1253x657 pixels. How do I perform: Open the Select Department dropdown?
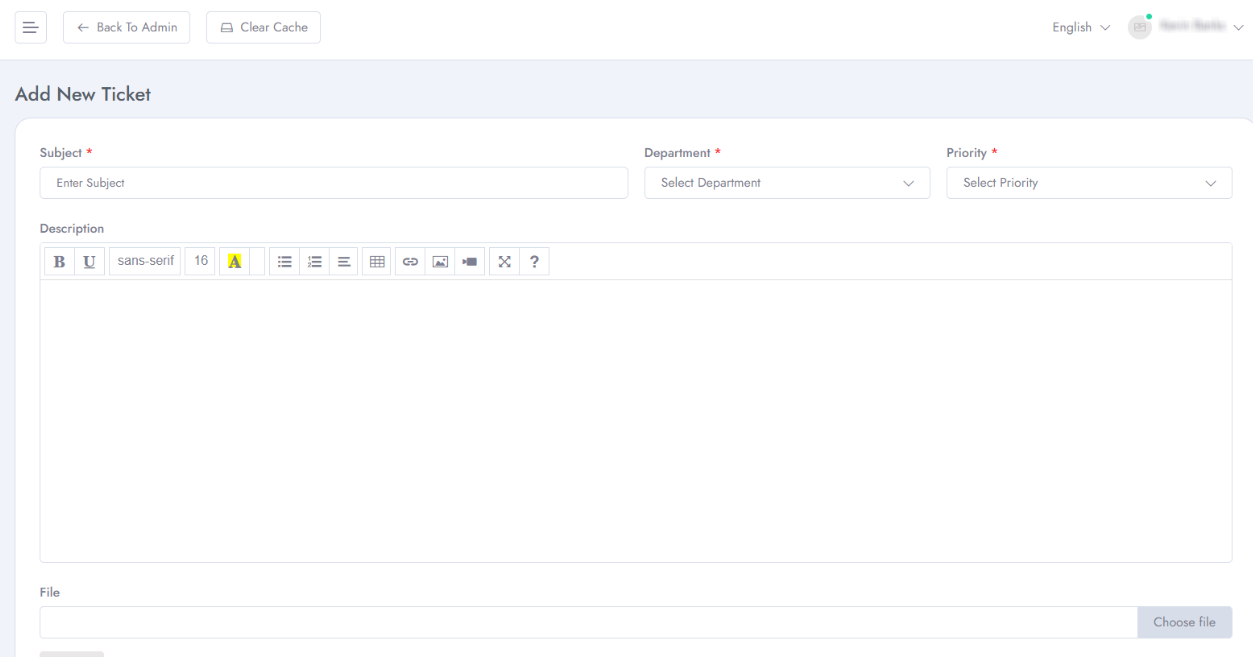coord(787,183)
